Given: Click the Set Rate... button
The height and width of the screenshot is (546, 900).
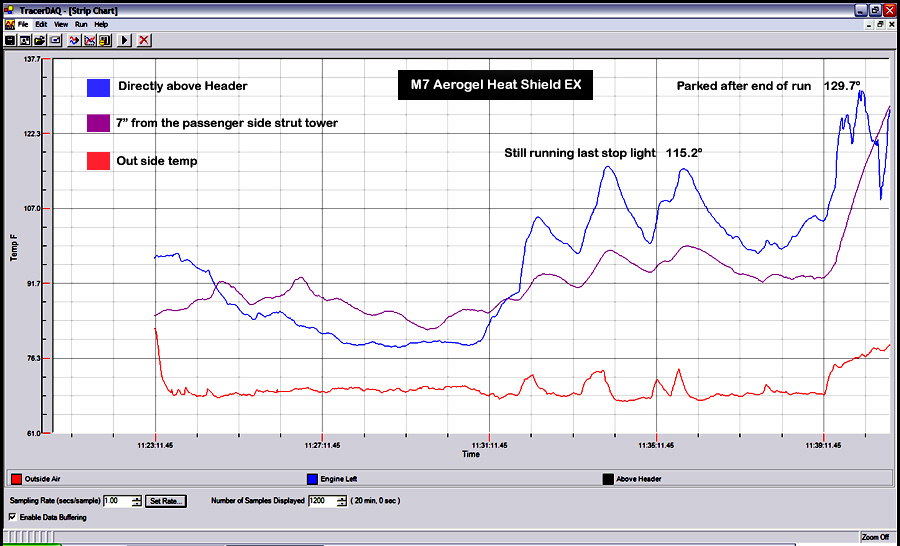Looking at the screenshot, I should (x=166, y=500).
